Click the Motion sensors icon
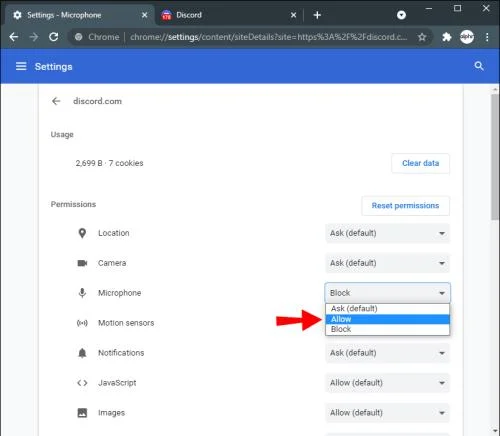The height and width of the screenshot is (436, 500). click(82, 323)
